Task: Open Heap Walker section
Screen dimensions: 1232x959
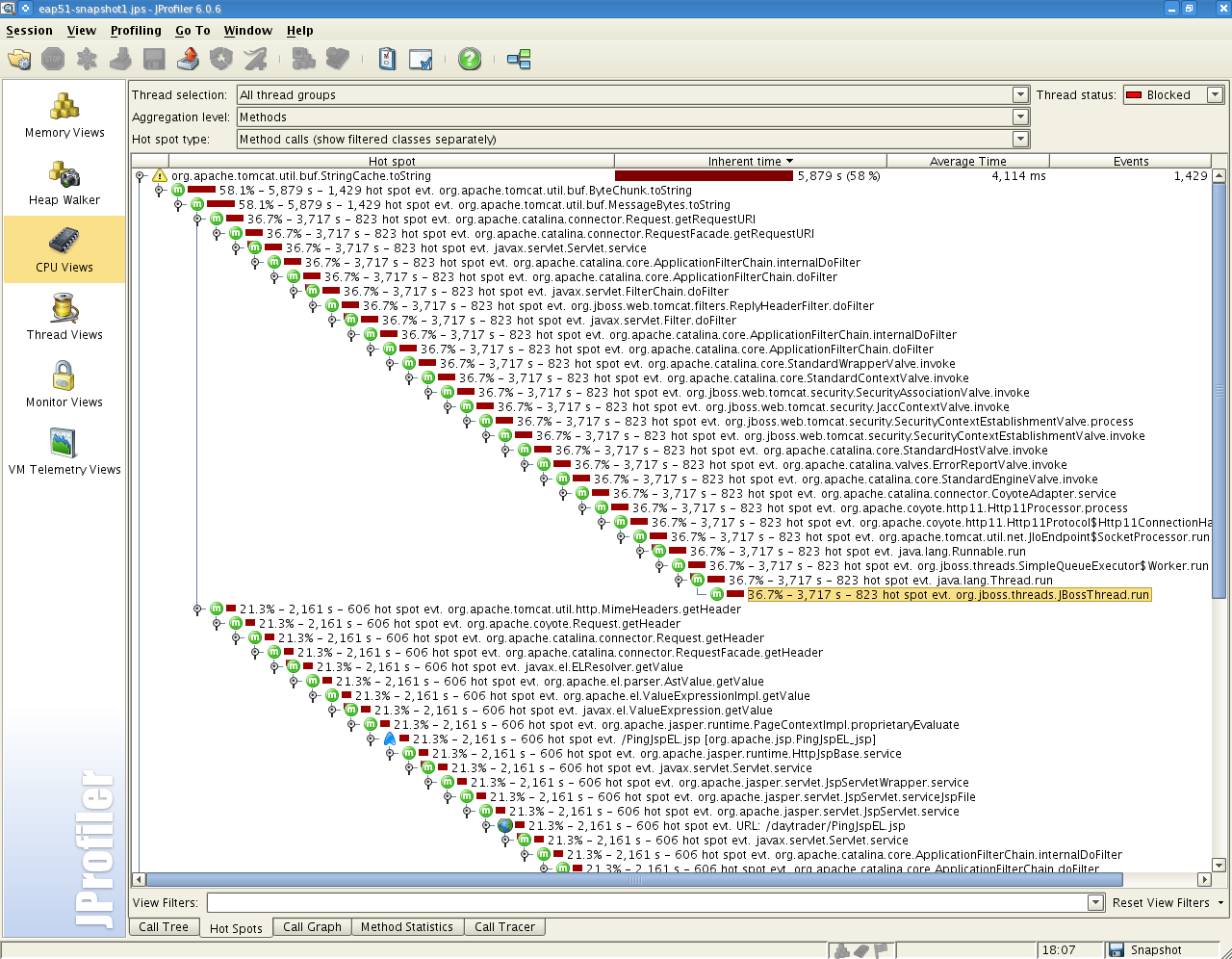Action: [x=64, y=183]
